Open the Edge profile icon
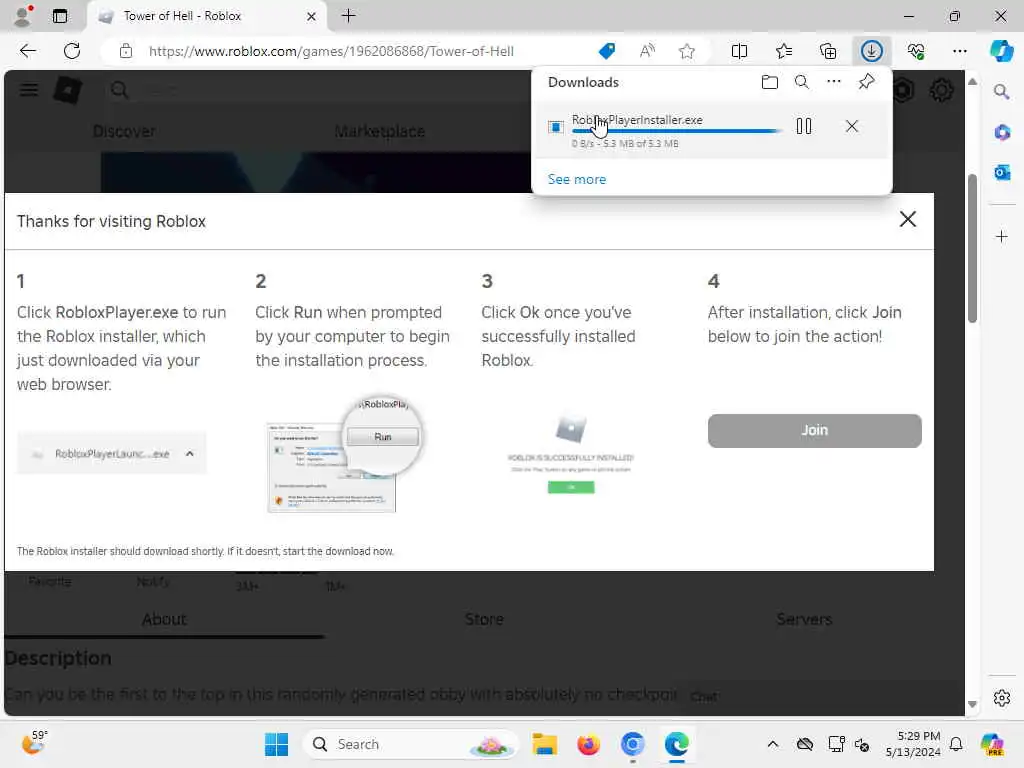Image resolution: width=1024 pixels, height=768 pixels. click(23, 16)
